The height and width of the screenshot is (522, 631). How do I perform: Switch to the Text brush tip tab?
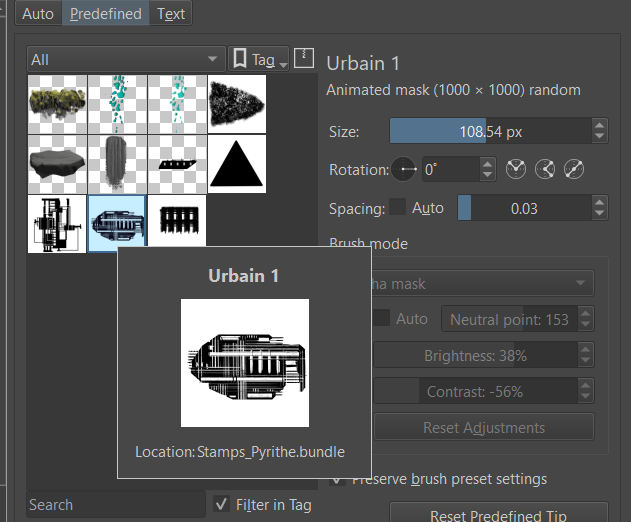(171, 14)
